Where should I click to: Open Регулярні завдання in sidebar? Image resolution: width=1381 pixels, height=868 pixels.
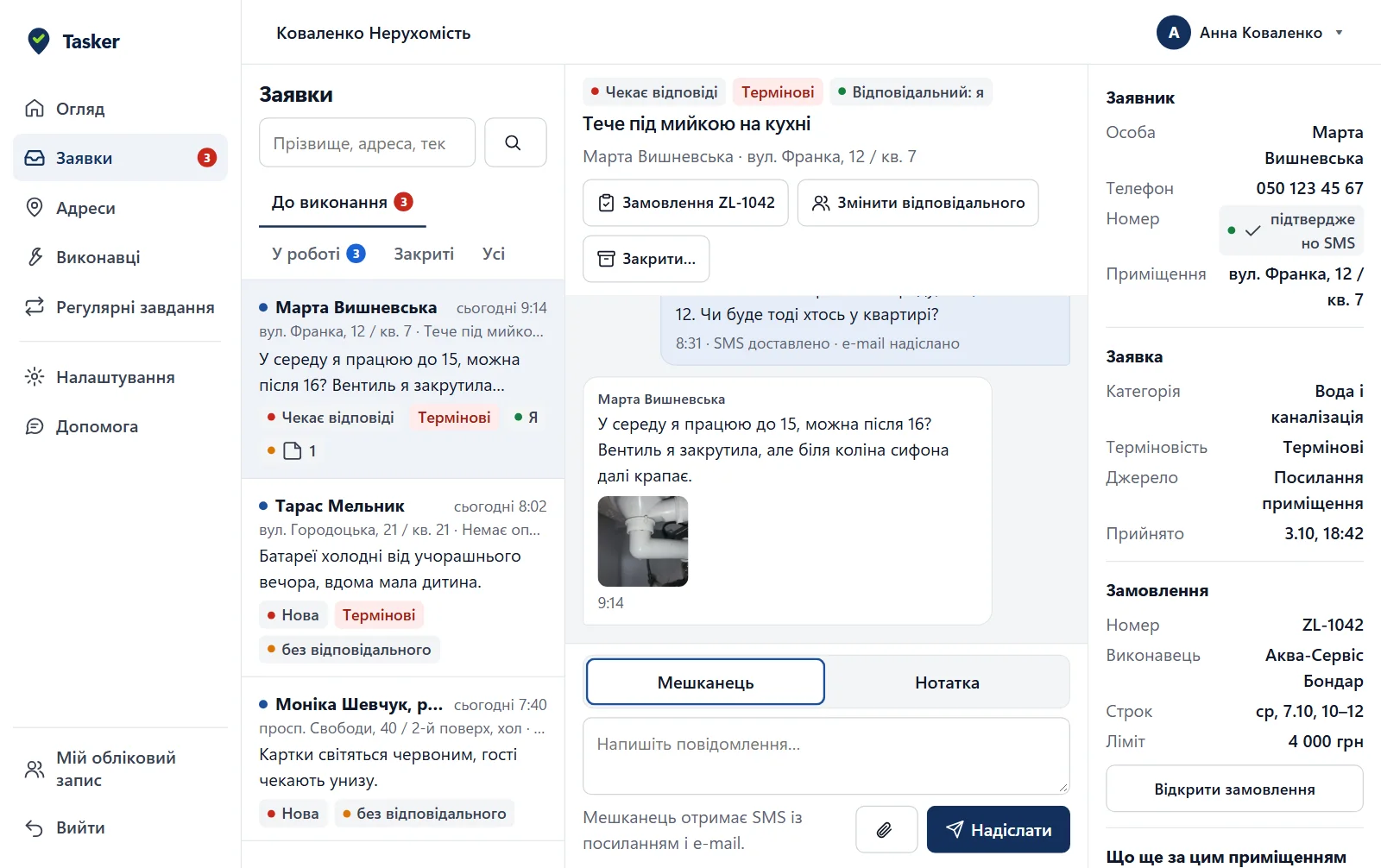point(120,306)
